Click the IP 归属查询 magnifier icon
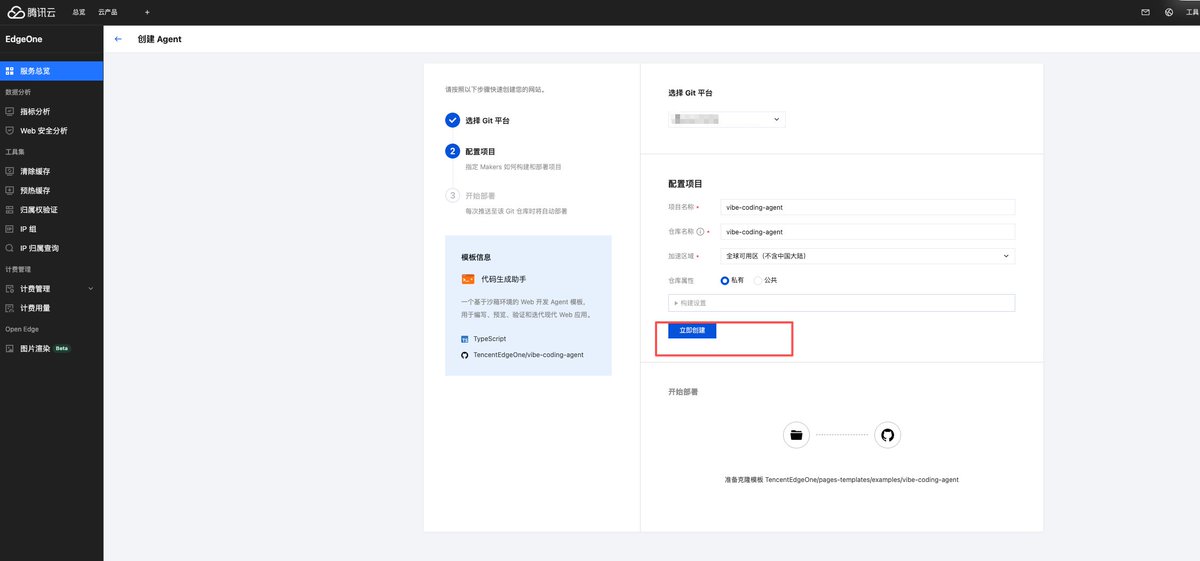 coord(10,248)
